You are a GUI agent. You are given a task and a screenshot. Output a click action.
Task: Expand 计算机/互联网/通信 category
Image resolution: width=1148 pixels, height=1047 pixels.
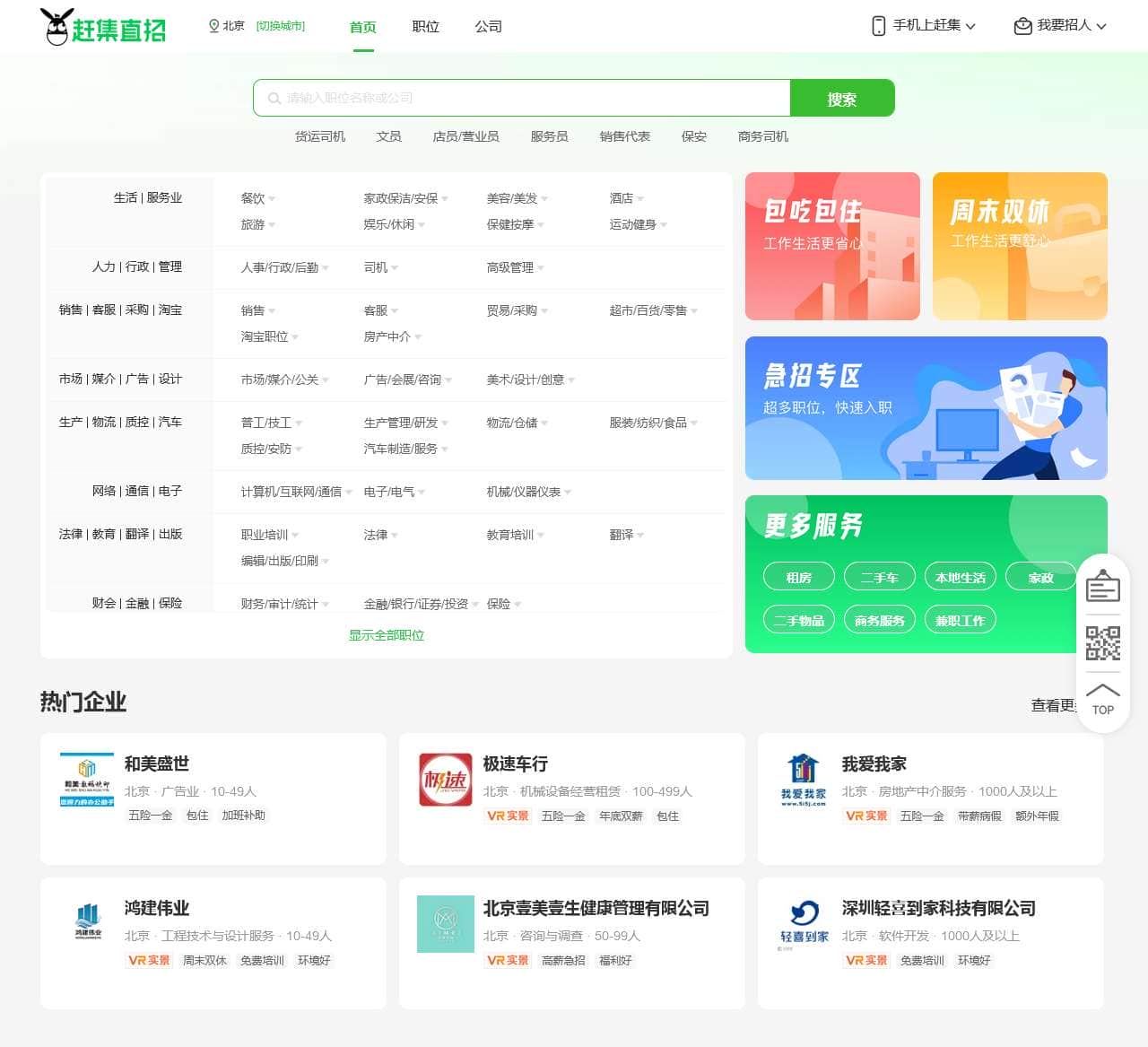pyautogui.click(x=296, y=492)
